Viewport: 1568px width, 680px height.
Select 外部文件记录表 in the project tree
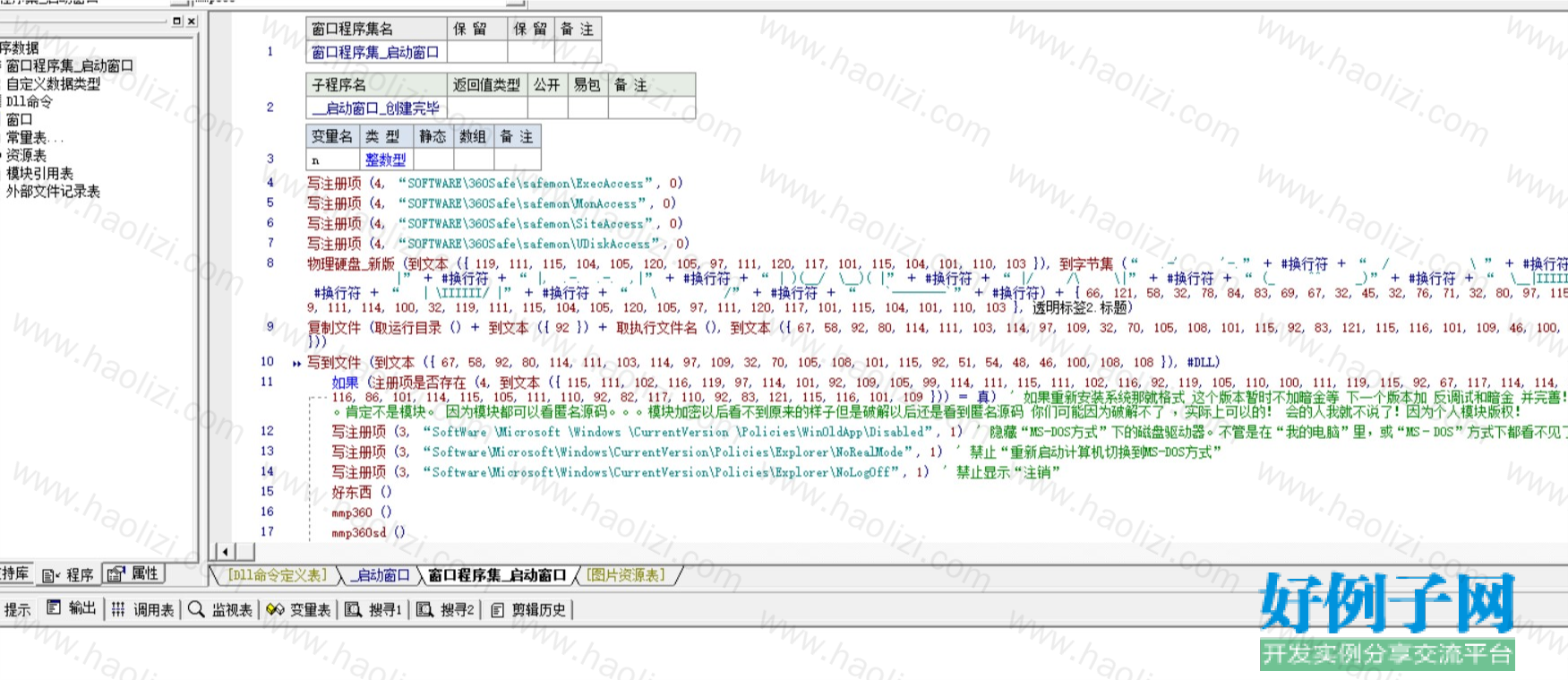click(54, 191)
